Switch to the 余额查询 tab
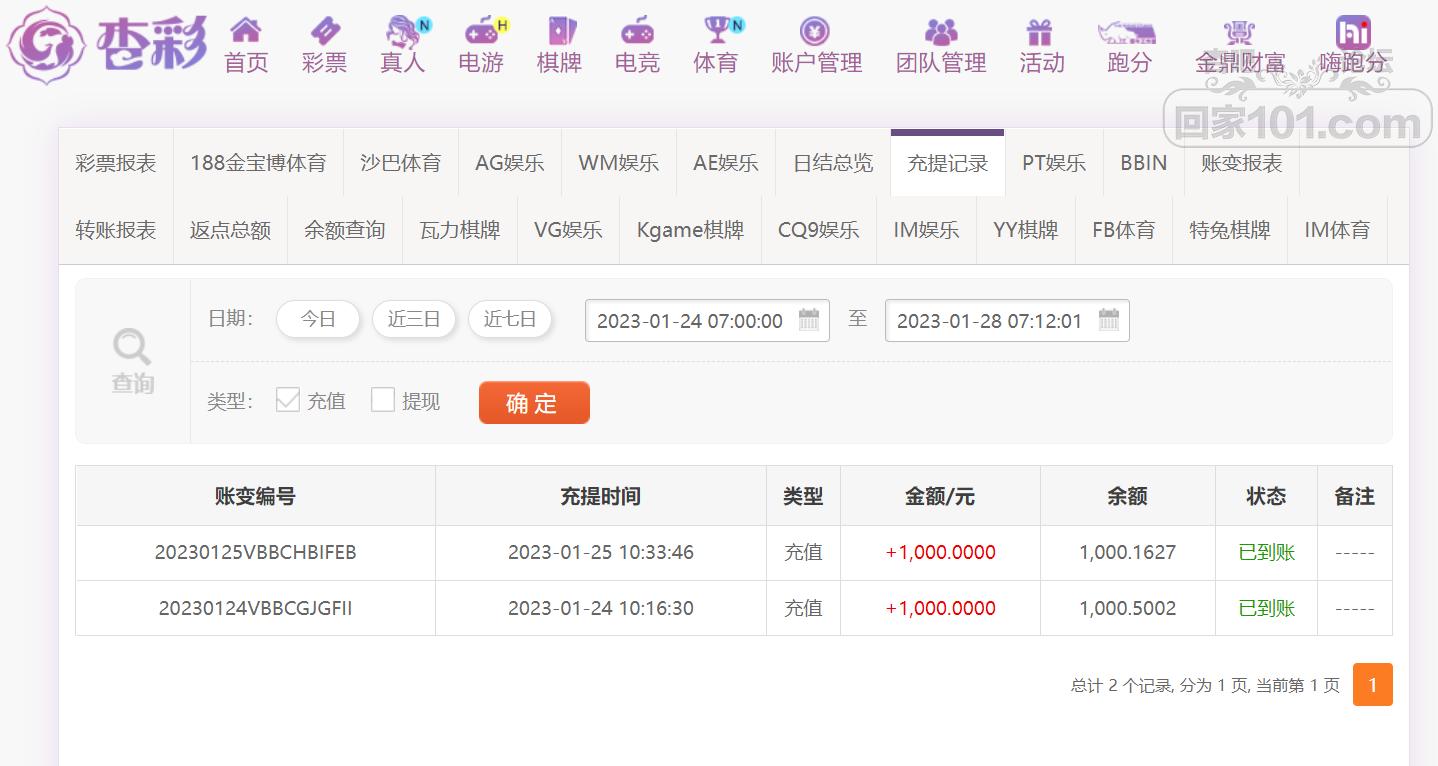The image size is (1438, 766). [345, 230]
